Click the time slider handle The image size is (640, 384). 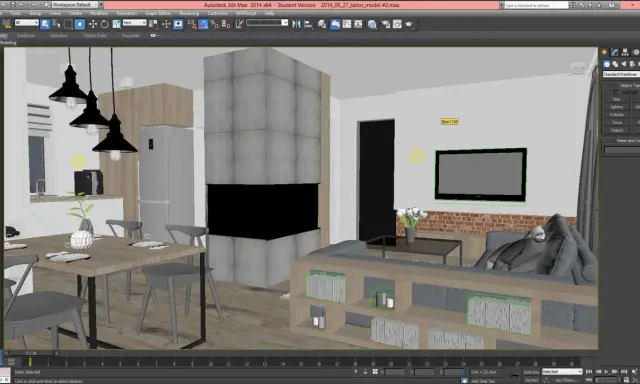[x=31, y=353]
